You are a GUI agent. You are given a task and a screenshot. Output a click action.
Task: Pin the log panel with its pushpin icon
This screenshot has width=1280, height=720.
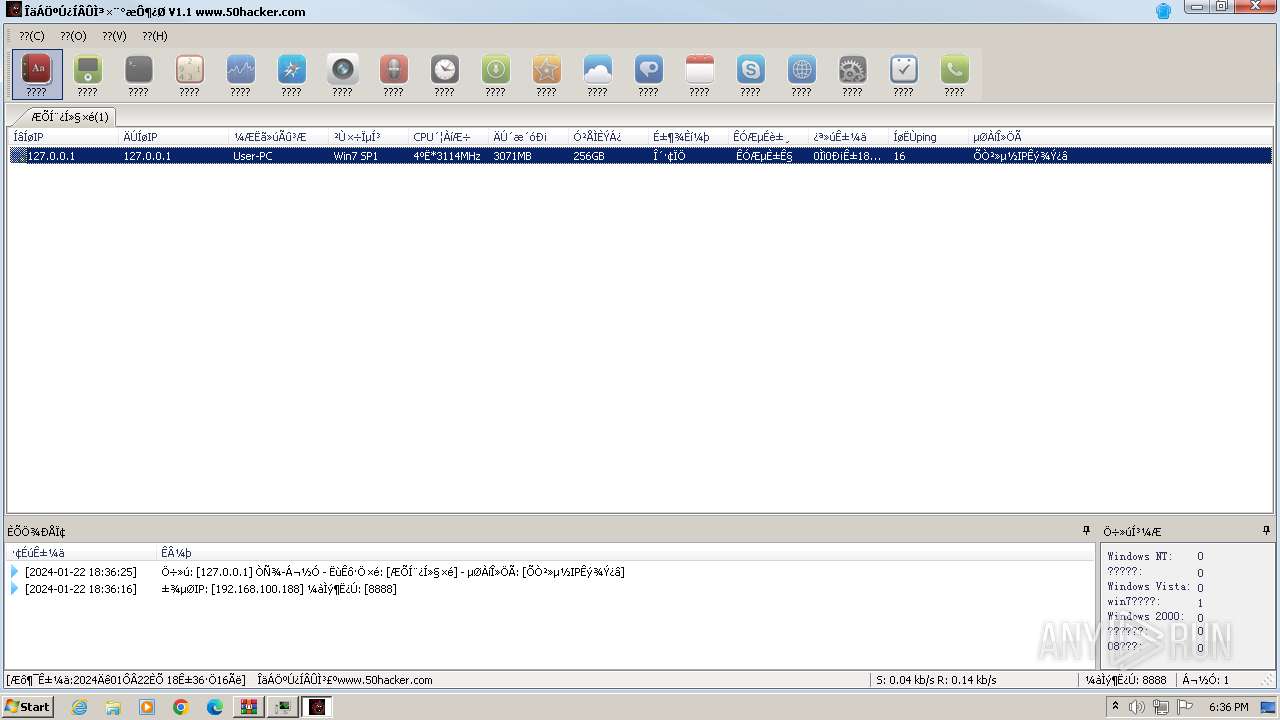pos(1087,531)
